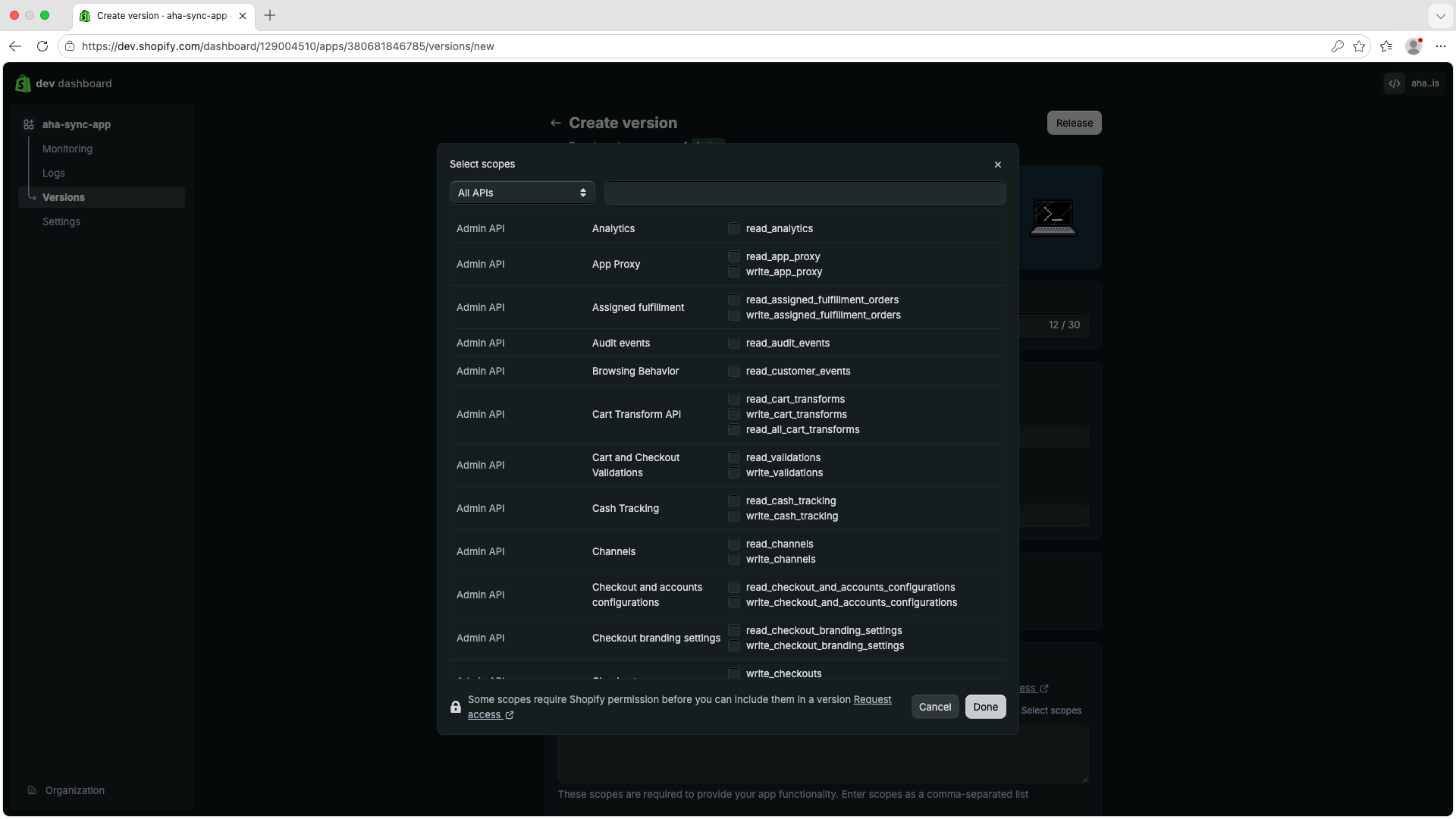
Task: Click the Cash Tracking label
Action: [x=625, y=508]
